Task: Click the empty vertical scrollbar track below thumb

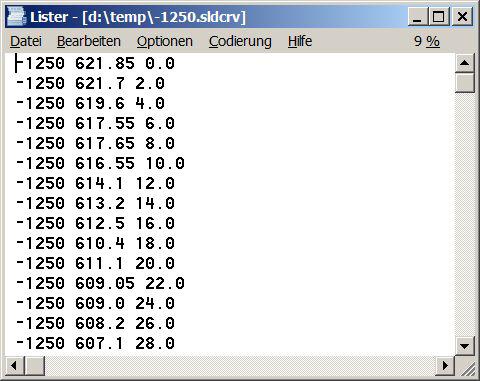Action: pos(464,214)
